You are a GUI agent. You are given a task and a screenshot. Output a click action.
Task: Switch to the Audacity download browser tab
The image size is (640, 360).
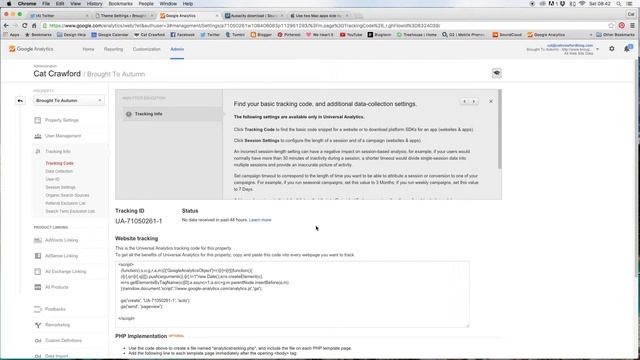[x=254, y=16]
